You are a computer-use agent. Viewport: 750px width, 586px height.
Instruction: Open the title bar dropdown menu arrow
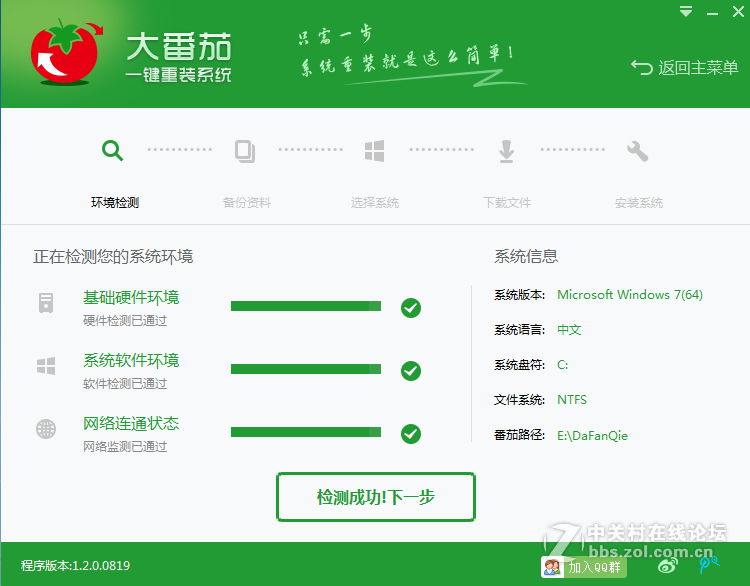tap(685, 11)
